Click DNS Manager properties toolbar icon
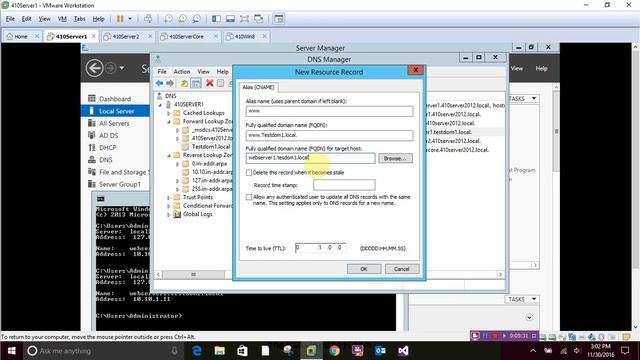 [220, 83]
